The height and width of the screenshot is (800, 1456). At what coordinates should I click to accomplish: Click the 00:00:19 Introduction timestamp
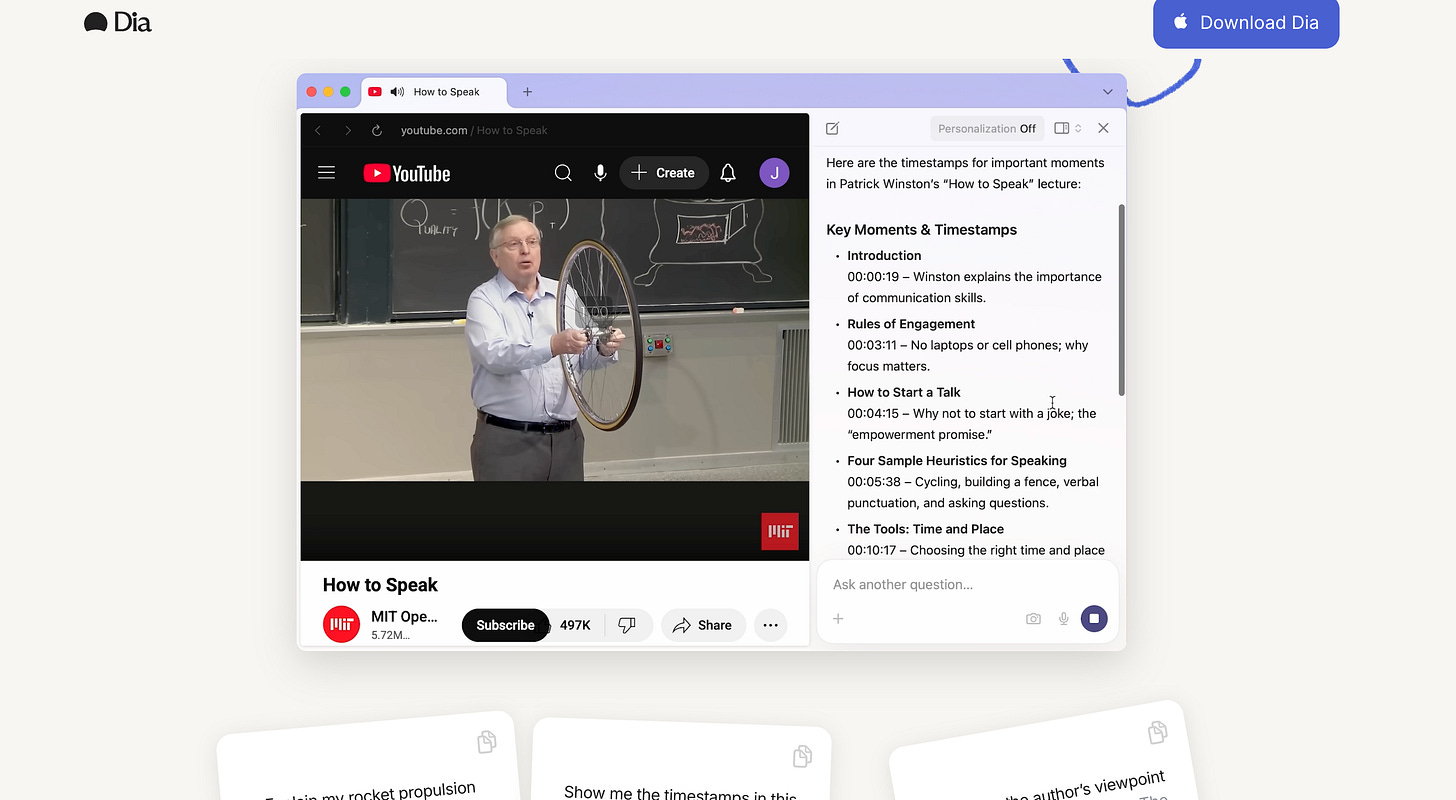point(873,277)
